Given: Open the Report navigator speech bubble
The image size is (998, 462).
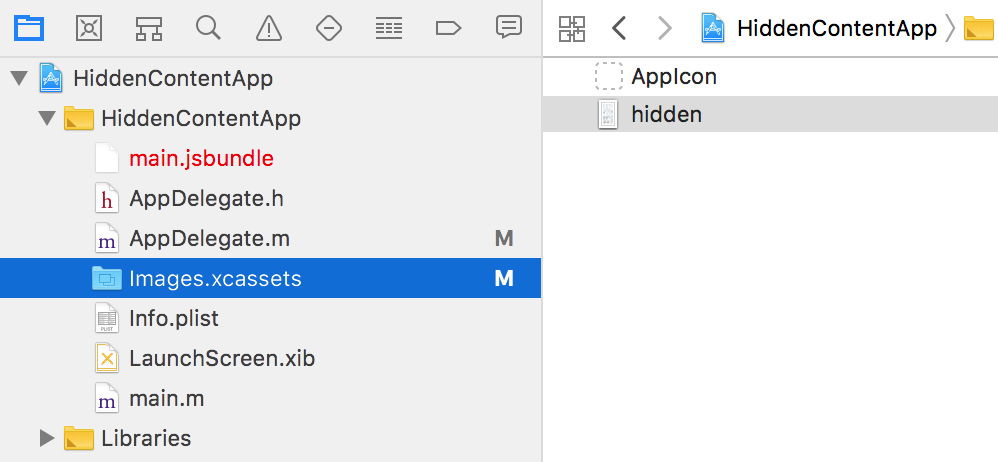Looking at the screenshot, I should click(x=509, y=28).
